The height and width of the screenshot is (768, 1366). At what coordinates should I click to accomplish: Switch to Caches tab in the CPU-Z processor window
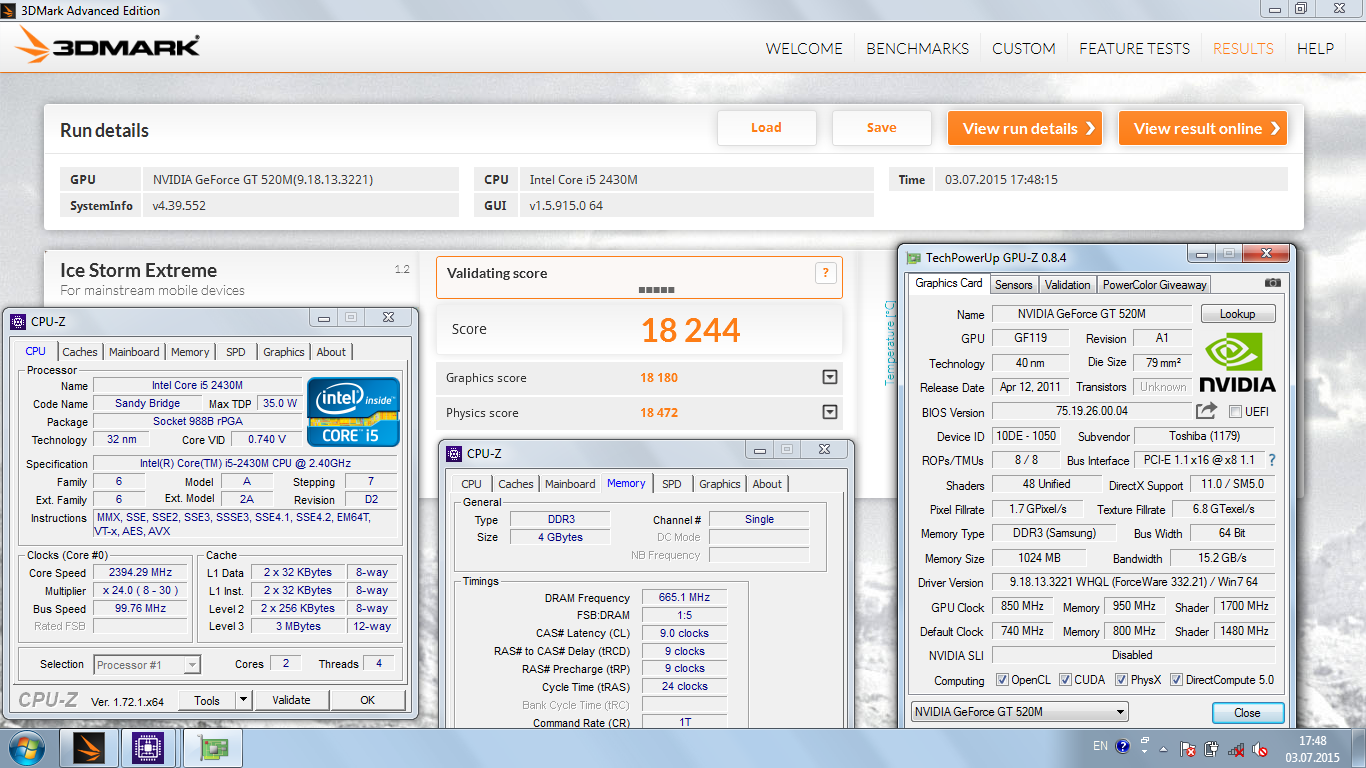(80, 352)
